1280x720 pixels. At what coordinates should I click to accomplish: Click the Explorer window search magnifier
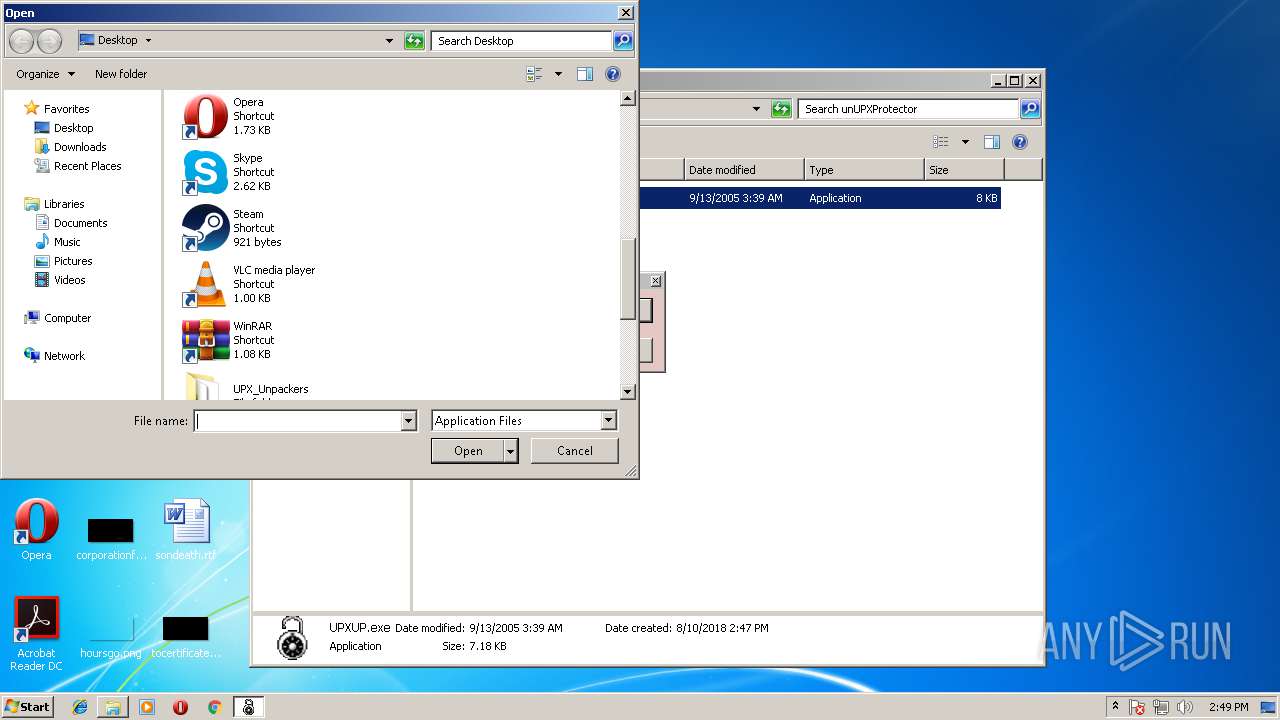tap(1030, 109)
